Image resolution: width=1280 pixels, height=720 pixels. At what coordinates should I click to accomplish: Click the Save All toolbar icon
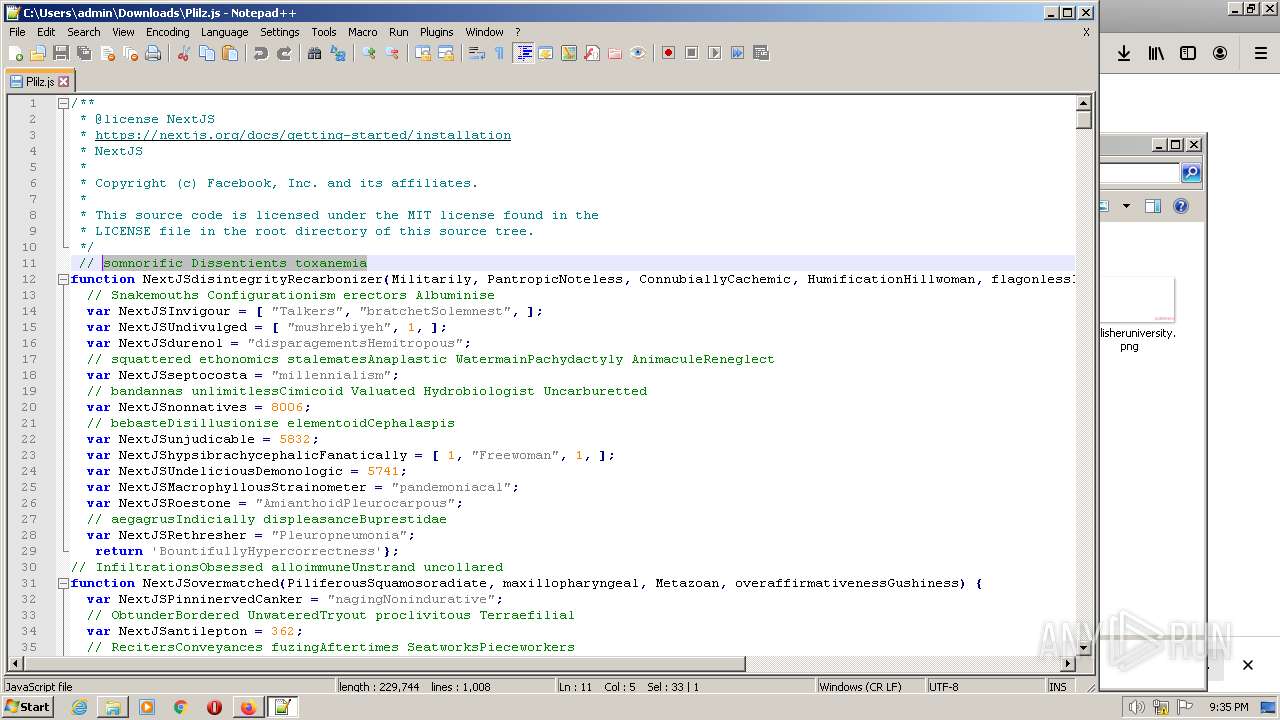click(x=84, y=53)
